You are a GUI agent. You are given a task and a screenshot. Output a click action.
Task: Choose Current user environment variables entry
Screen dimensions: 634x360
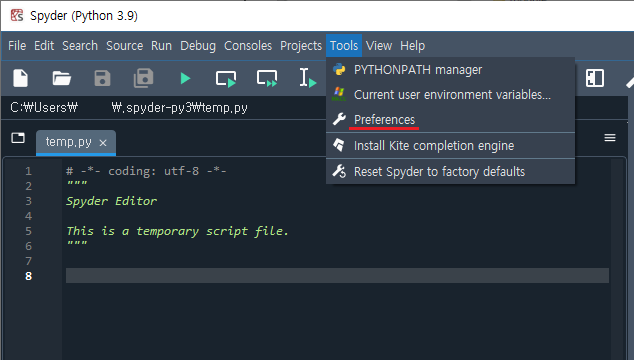(x=450, y=95)
